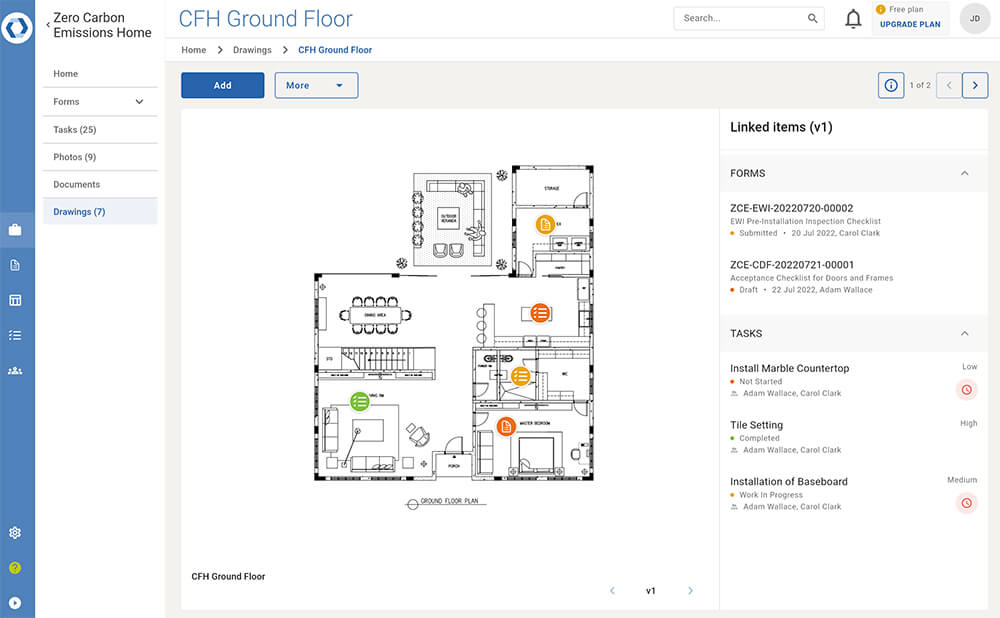Click the orange form marker in master bedroom
This screenshot has height=618, width=1000.
point(507,427)
